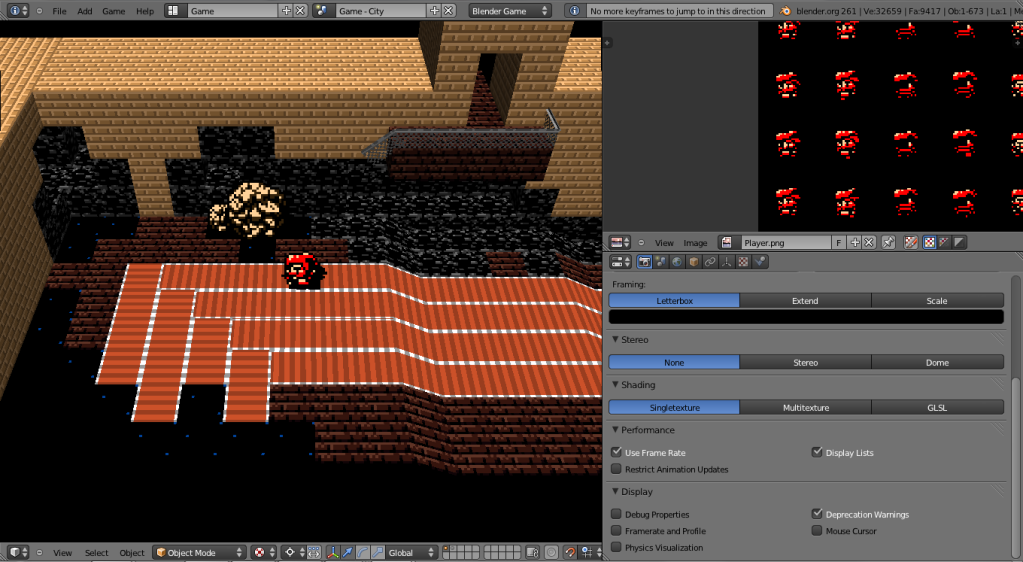The width and height of the screenshot is (1023, 562).
Task: Add new scene next to Game - City
Action: (435, 11)
